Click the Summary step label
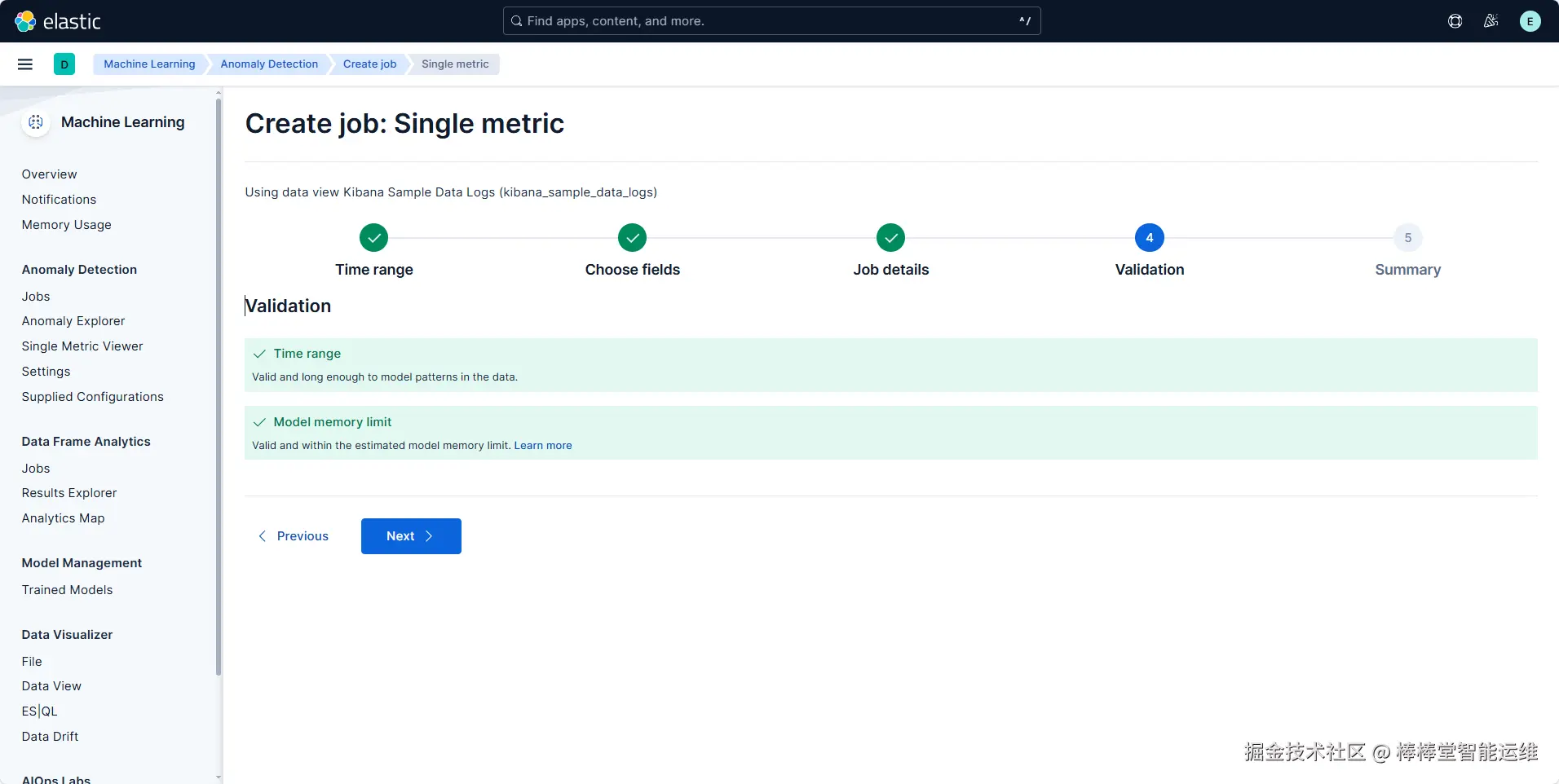Screen dimensions: 1559x784 click(1408, 270)
